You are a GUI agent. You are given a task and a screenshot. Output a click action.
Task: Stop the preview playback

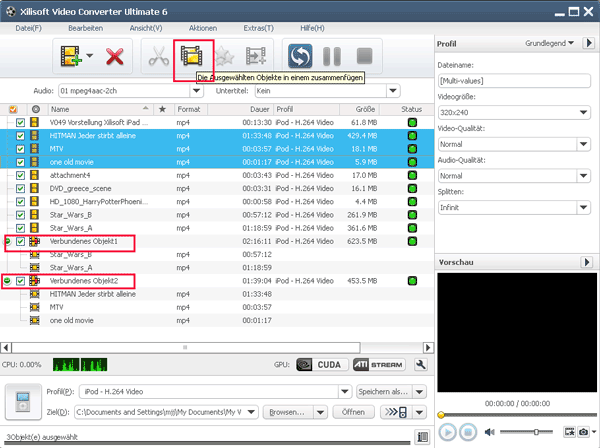[x=468, y=432]
